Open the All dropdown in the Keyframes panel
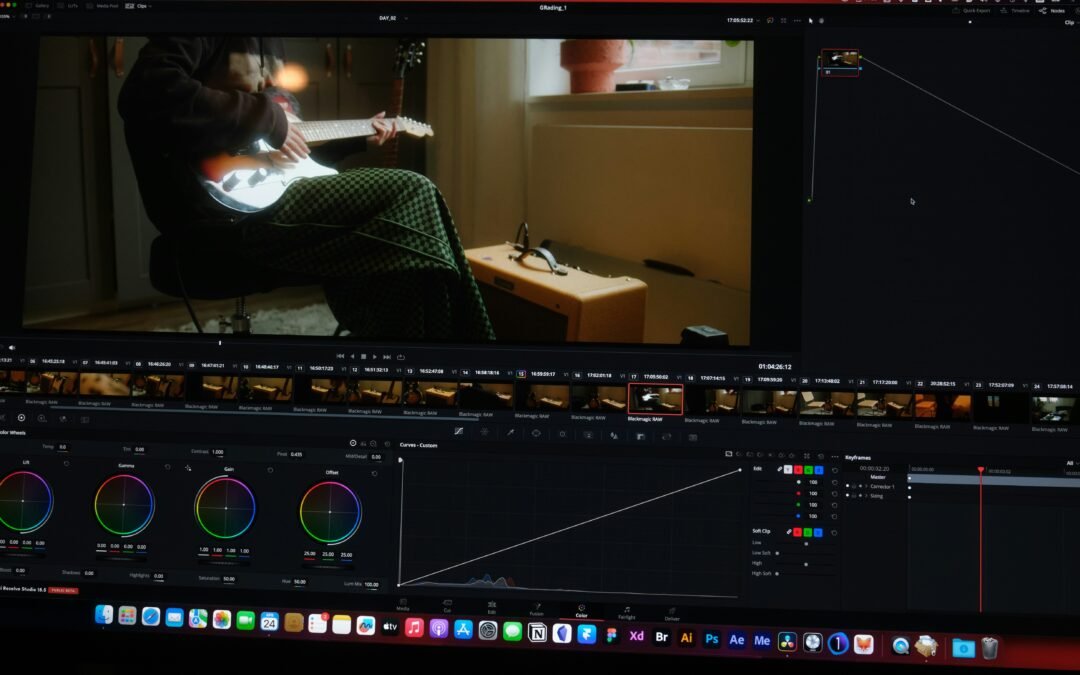1080x675 pixels. click(1069, 462)
